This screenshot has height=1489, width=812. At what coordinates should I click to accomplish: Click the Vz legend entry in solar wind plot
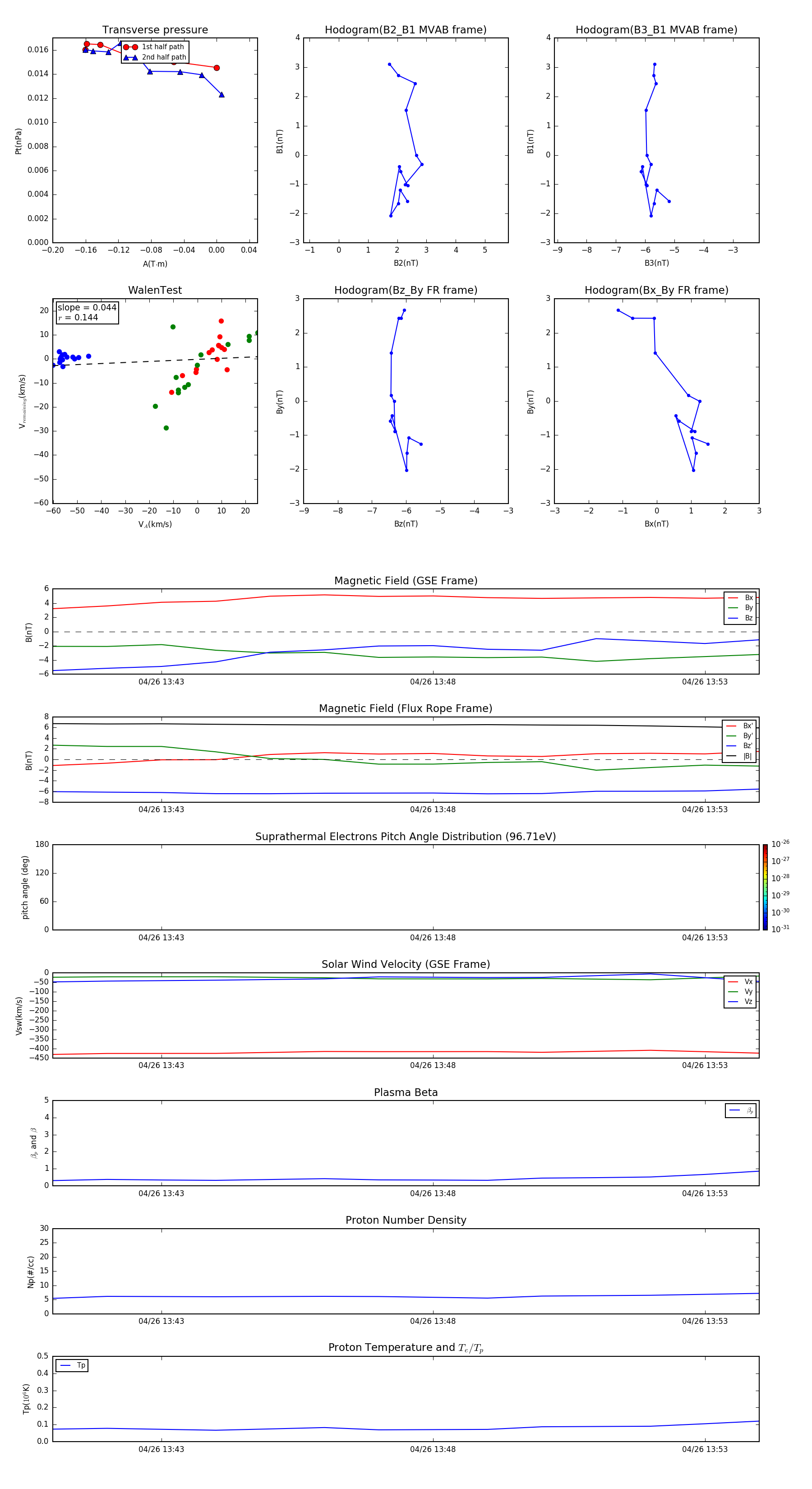tap(740, 1002)
